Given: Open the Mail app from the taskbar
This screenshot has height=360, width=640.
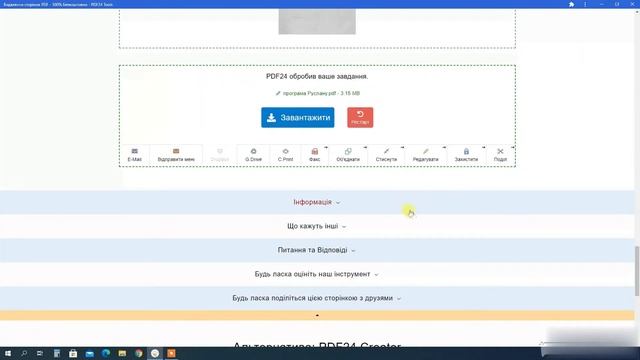Looking at the screenshot, I should point(89,353).
